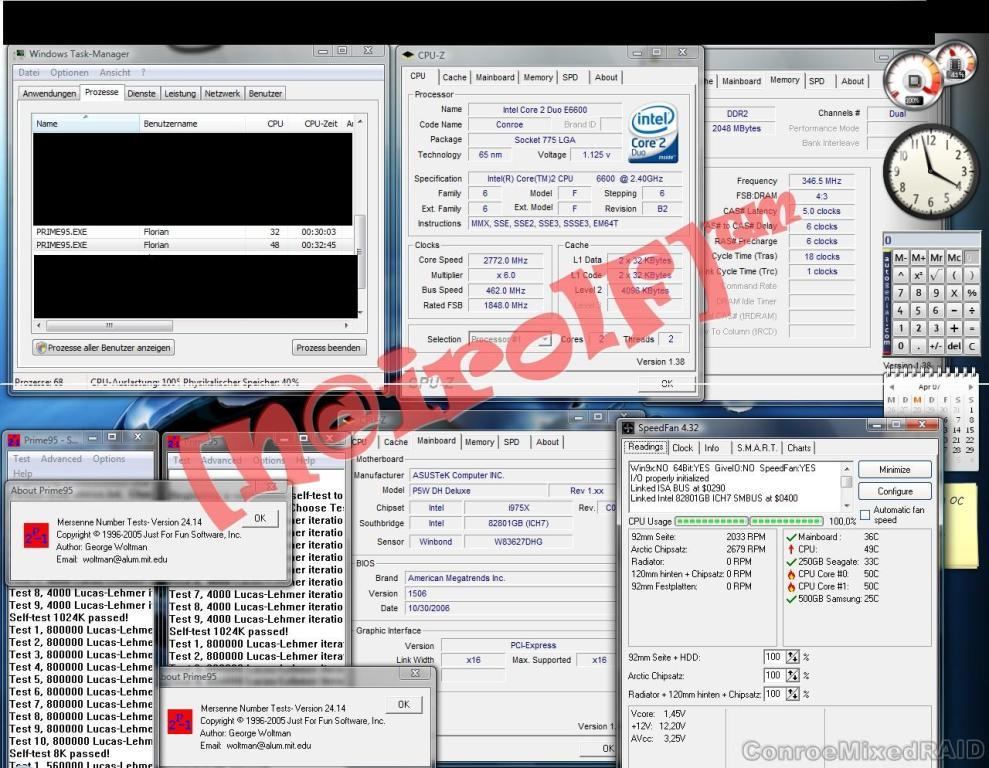Adjust the 92mm Seite + HDD speed stepper

coord(793,657)
